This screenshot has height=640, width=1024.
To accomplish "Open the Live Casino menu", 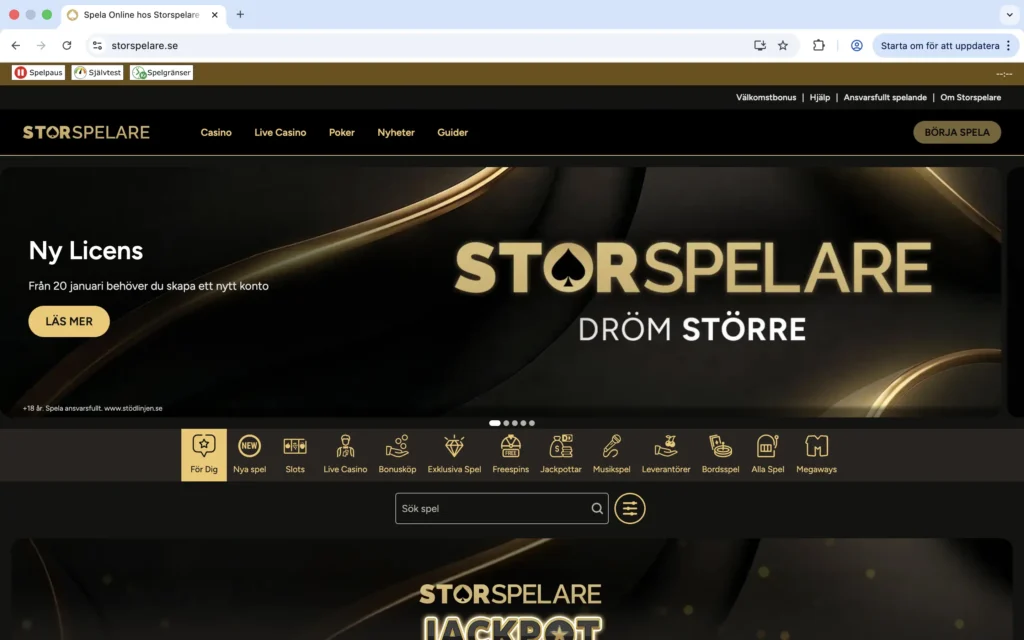I will click(x=280, y=132).
